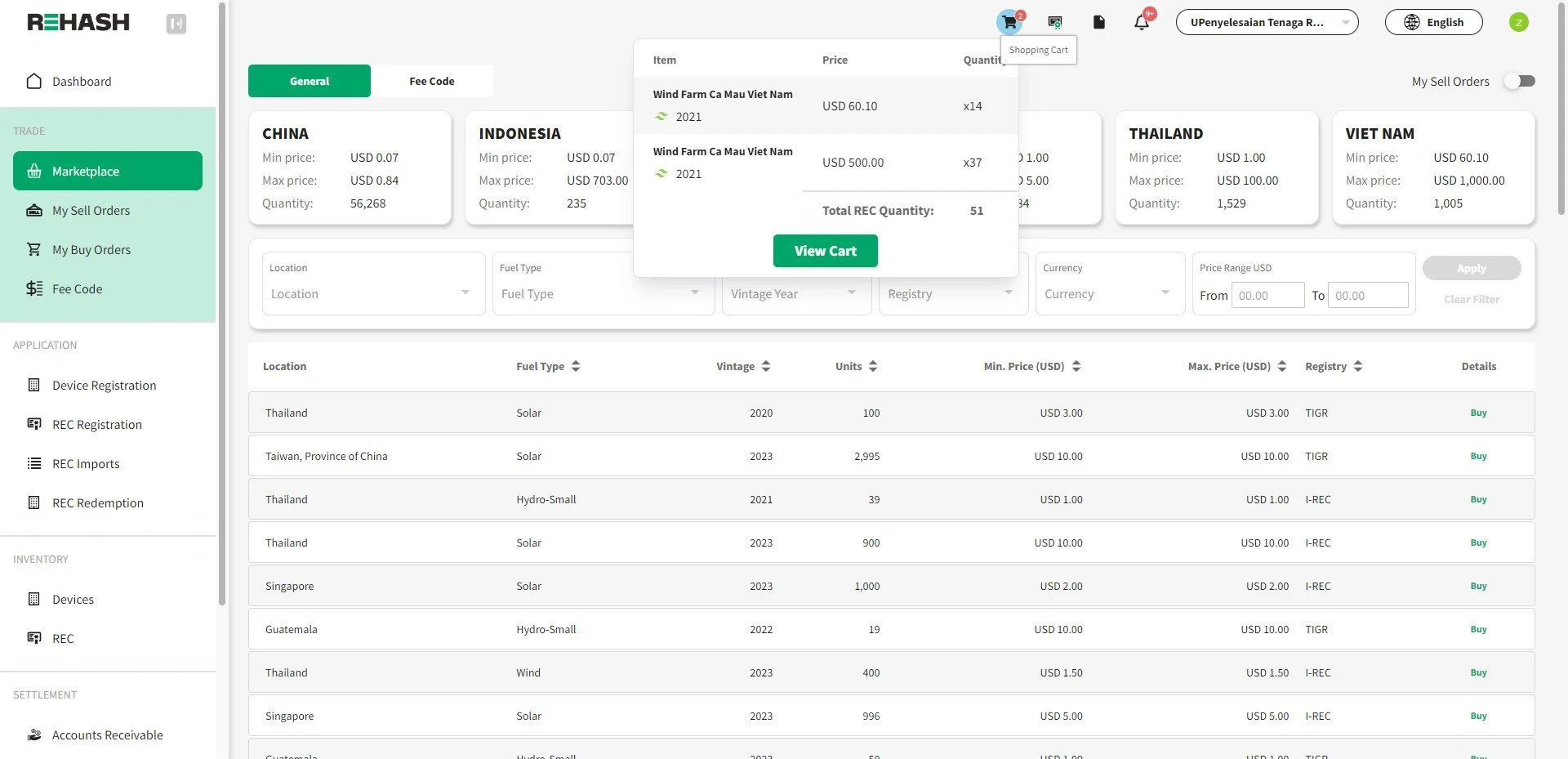Click the Location column header
Image resolution: width=1568 pixels, height=759 pixels.
click(x=284, y=366)
